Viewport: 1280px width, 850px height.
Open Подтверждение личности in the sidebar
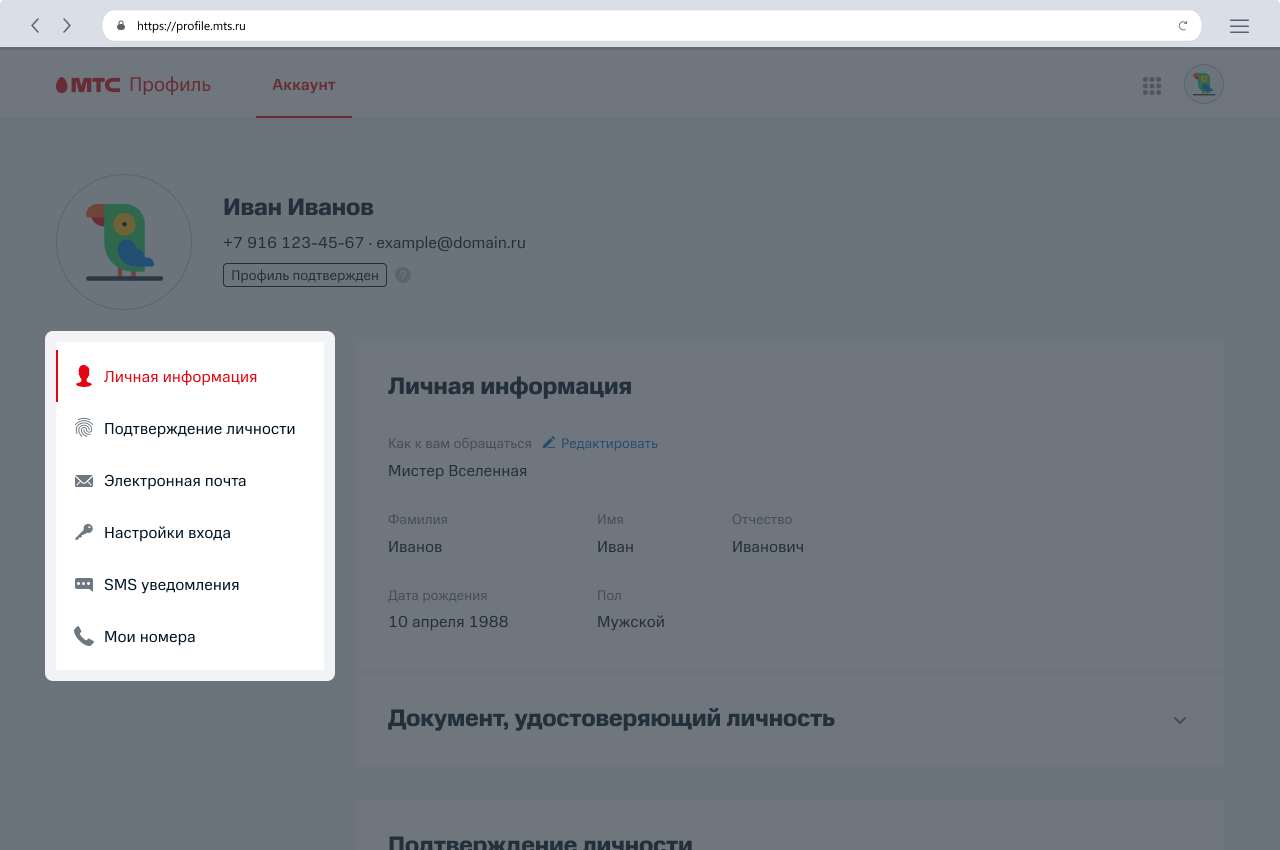[x=190, y=428]
